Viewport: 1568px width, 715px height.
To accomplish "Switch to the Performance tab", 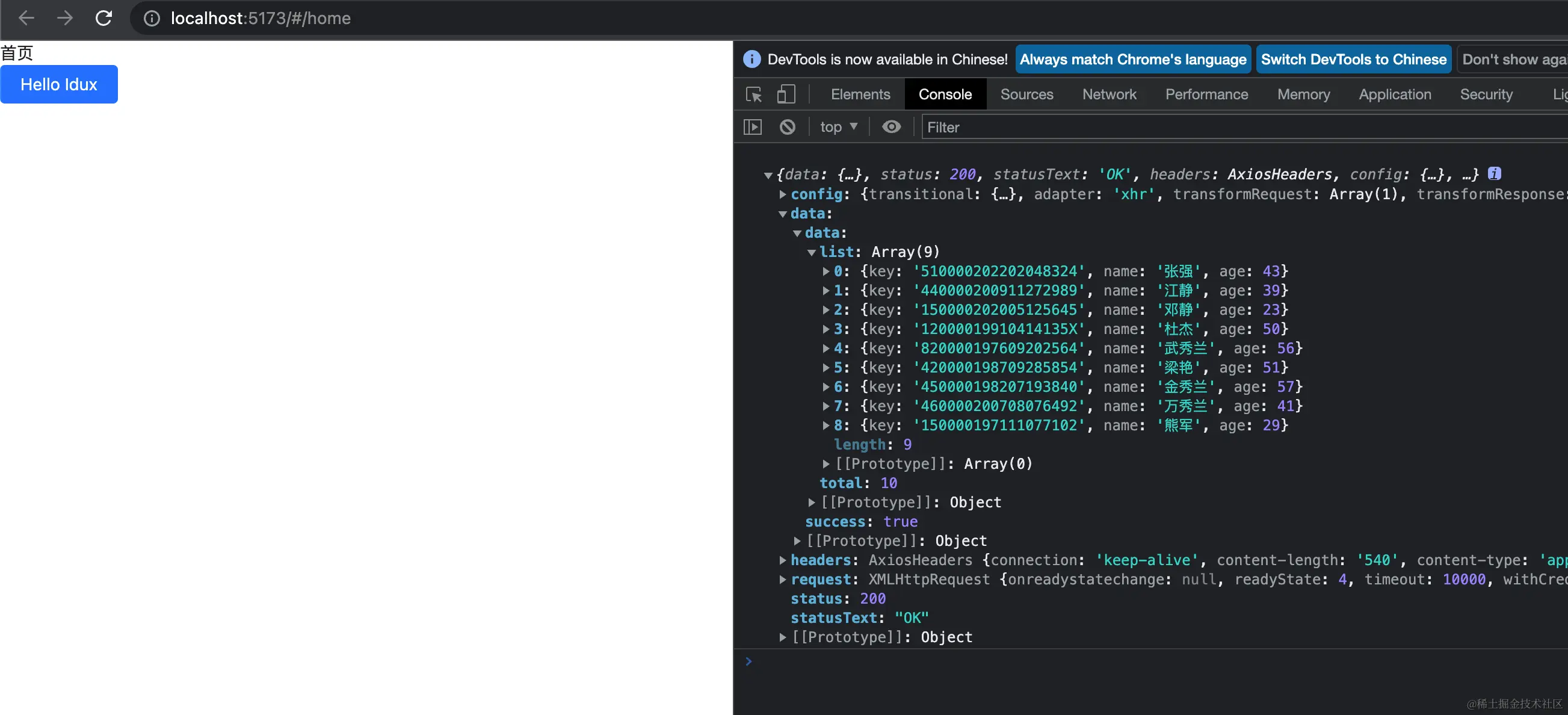I will point(1206,94).
